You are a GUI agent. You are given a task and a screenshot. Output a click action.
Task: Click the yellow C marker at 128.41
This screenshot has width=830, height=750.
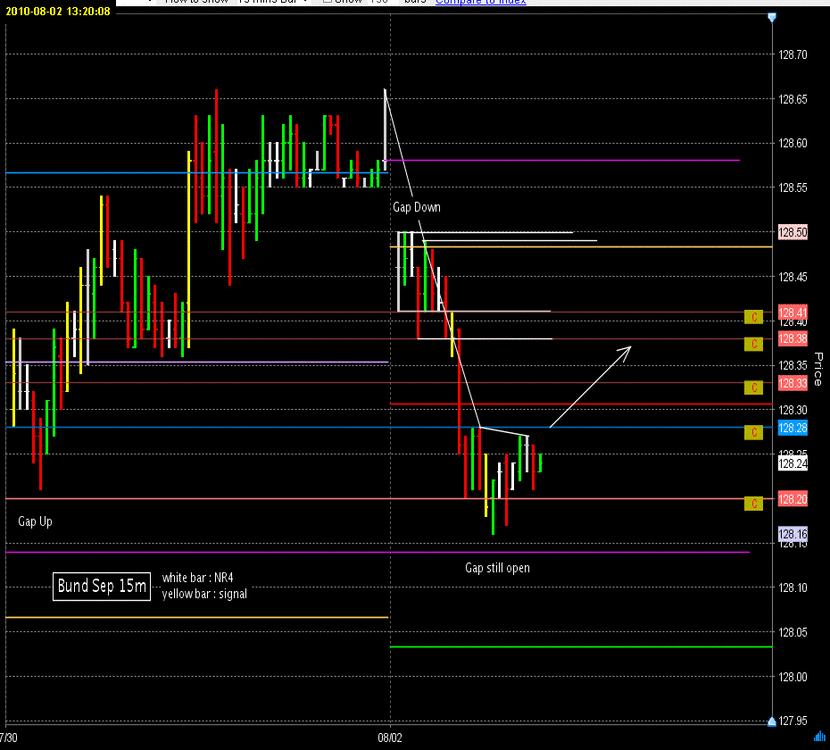tap(753, 317)
